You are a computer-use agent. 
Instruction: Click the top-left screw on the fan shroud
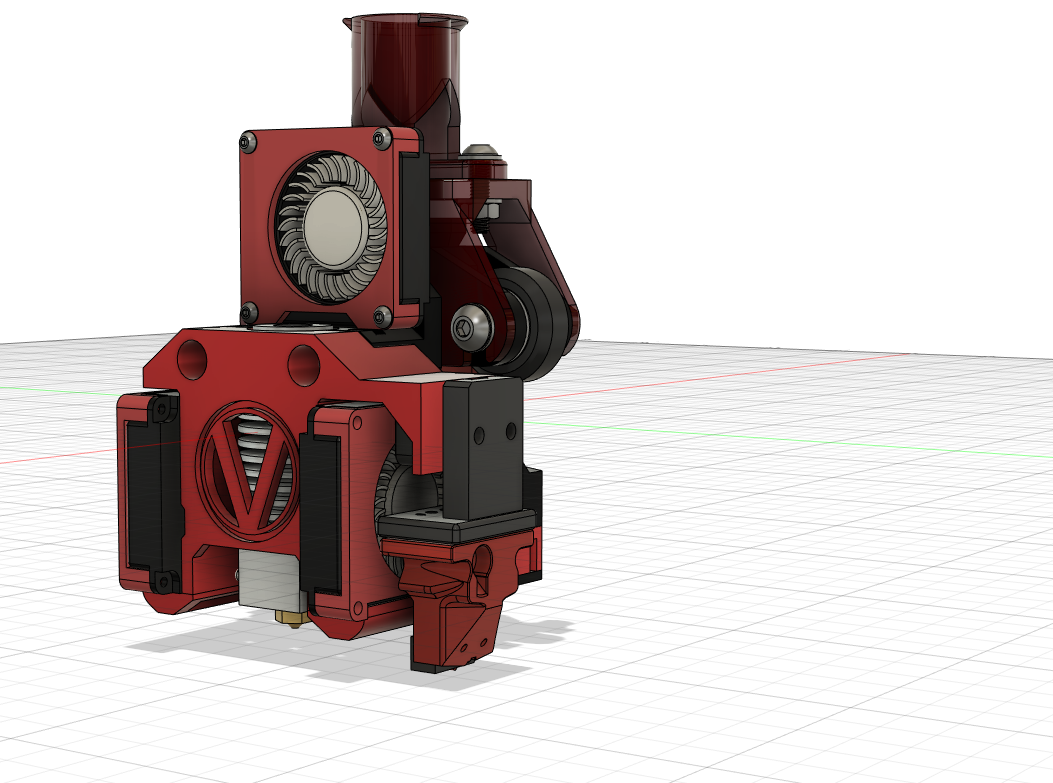(248, 143)
